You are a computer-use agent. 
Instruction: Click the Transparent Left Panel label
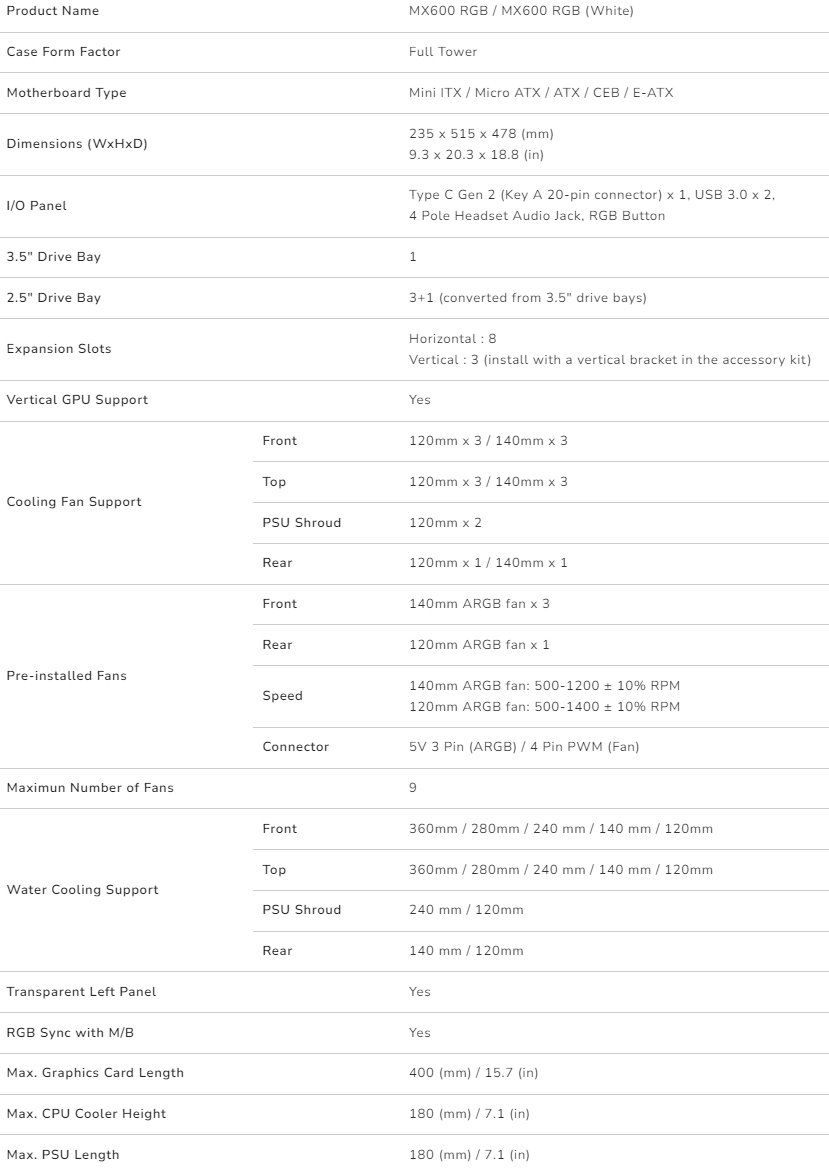81,992
